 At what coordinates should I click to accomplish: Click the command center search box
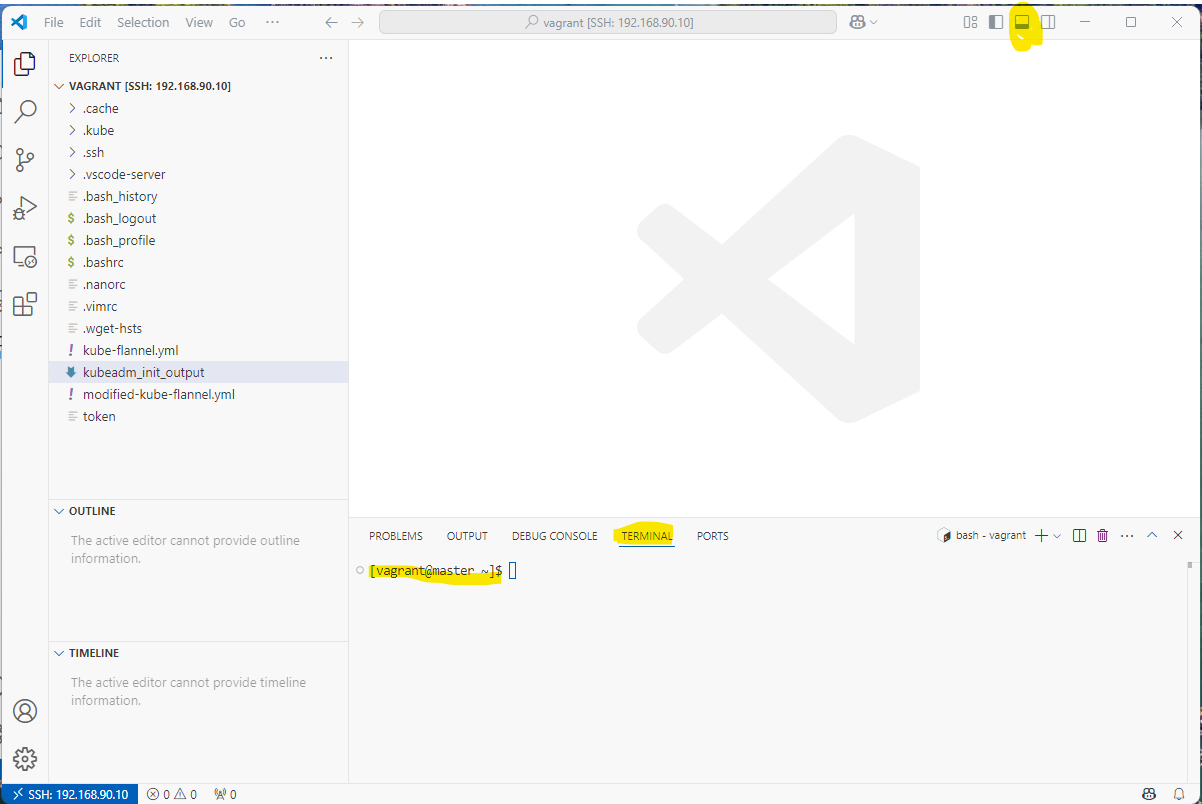(608, 22)
